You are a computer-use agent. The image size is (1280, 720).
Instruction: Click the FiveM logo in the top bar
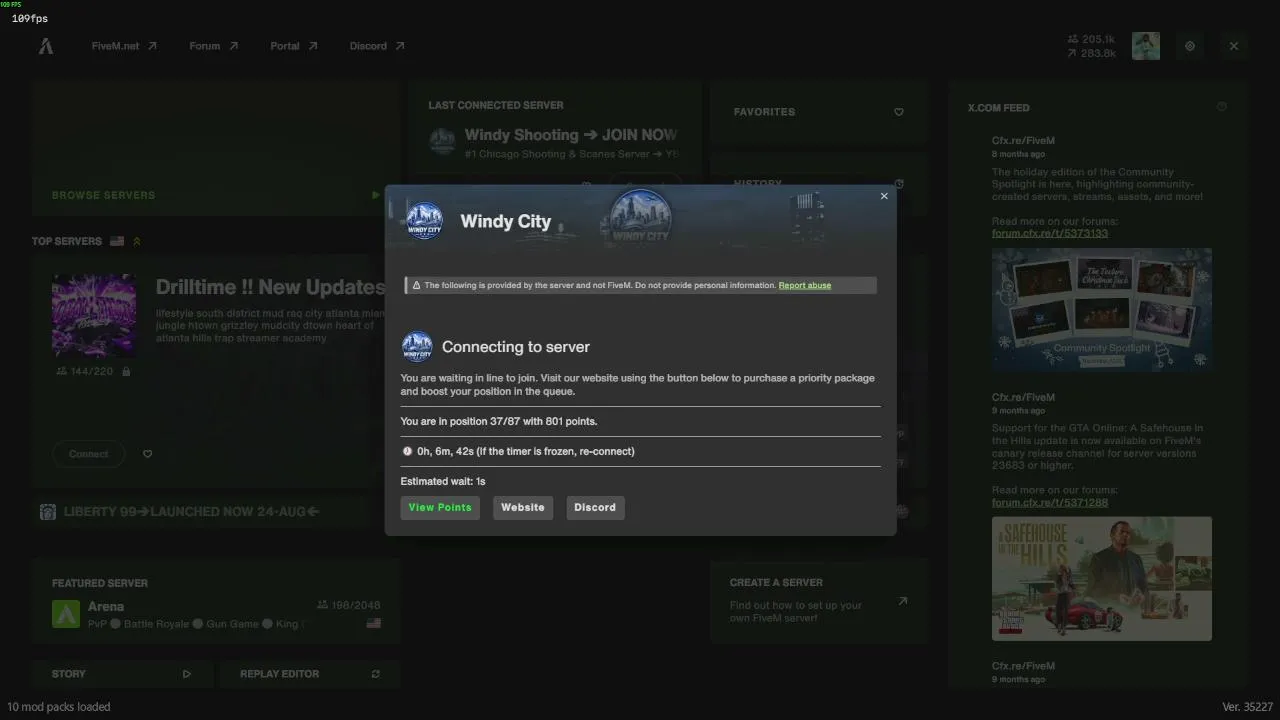click(x=46, y=46)
